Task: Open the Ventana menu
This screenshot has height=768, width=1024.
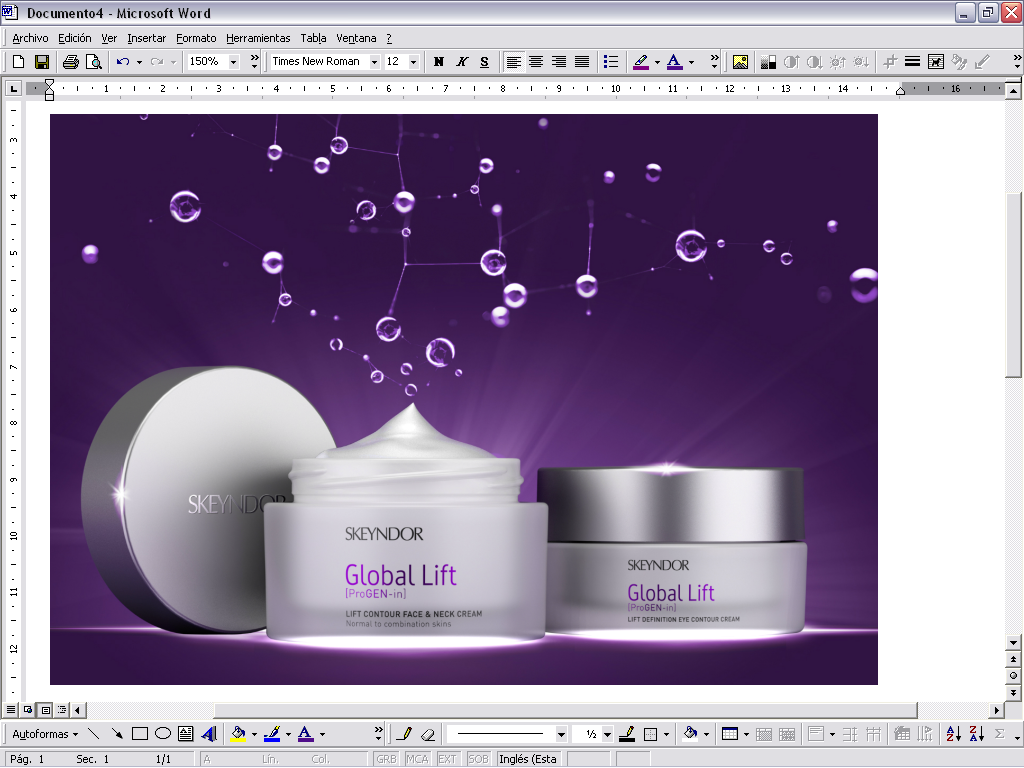Action: [356, 38]
